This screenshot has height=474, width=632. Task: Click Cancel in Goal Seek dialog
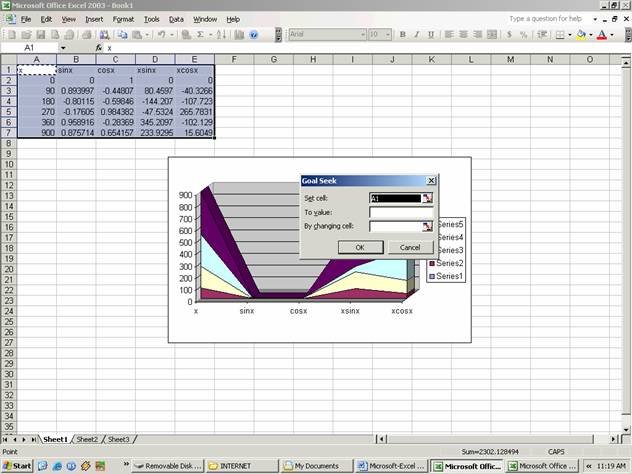point(410,247)
